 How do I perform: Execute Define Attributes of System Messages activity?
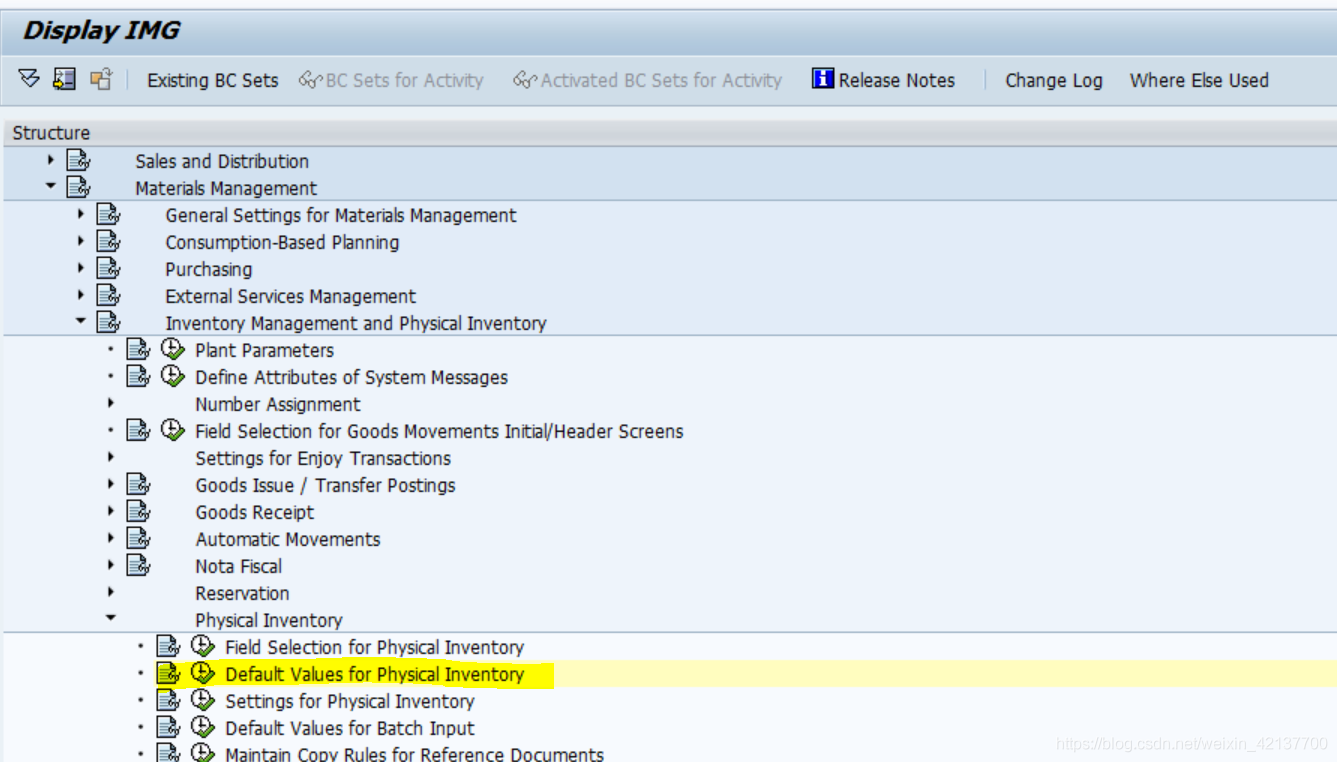[x=173, y=376]
